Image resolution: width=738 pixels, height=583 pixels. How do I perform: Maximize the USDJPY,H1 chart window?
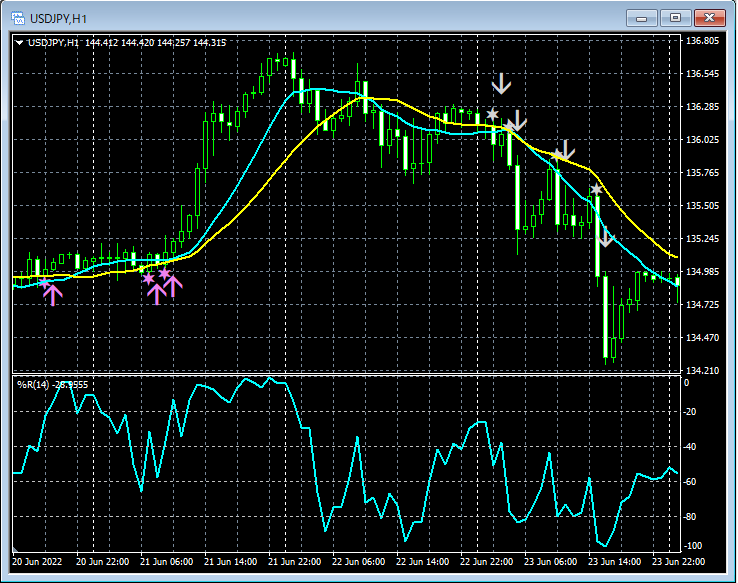click(x=675, y=18)
